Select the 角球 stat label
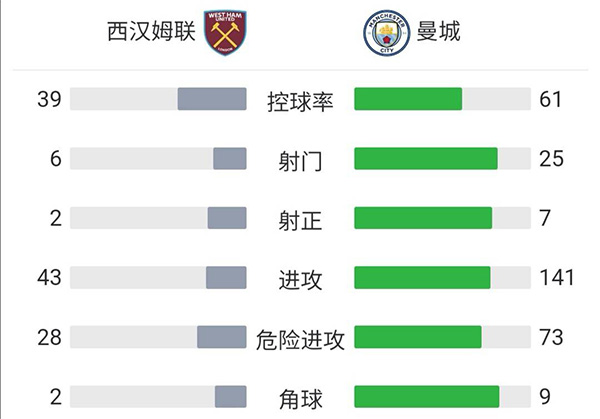This screenshot has height=419, width=600. click(x=300, y=399)
